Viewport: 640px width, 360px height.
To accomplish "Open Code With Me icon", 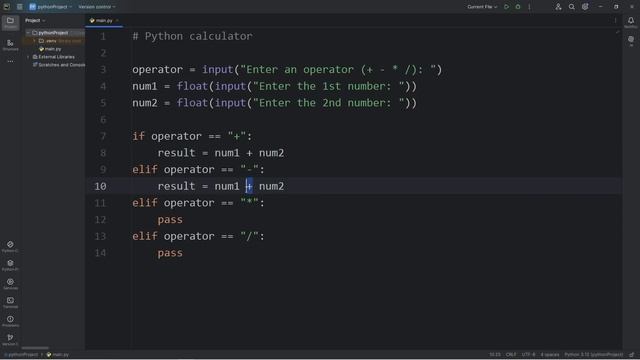I will tap(558, 7).
